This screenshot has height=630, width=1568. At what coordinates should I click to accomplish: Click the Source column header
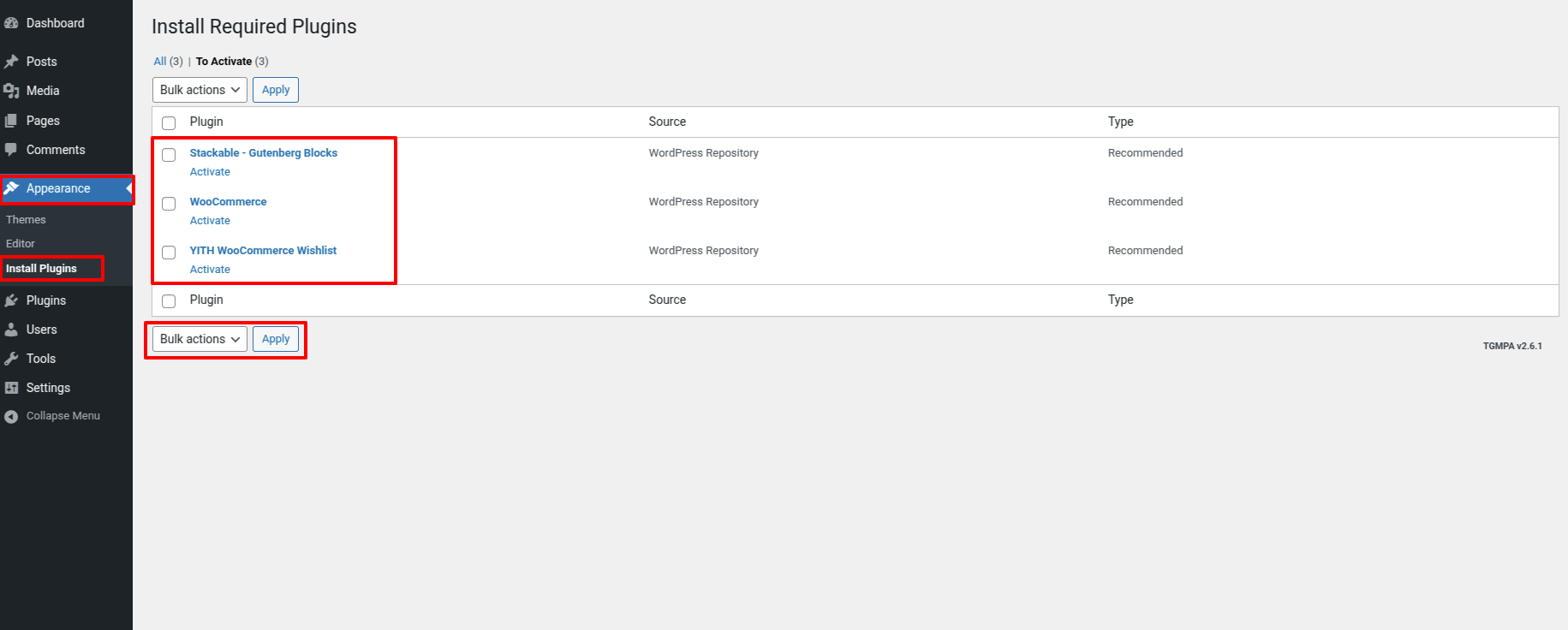point(667,122)
